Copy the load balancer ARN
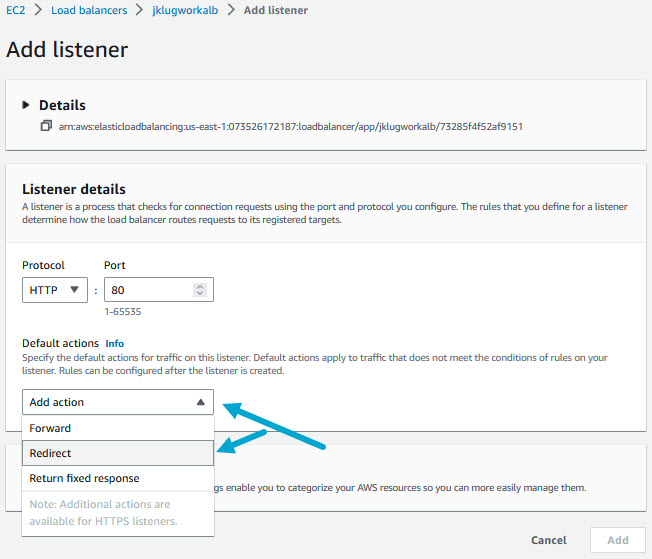This screenshot has height=559, width=652. (46, 127)
